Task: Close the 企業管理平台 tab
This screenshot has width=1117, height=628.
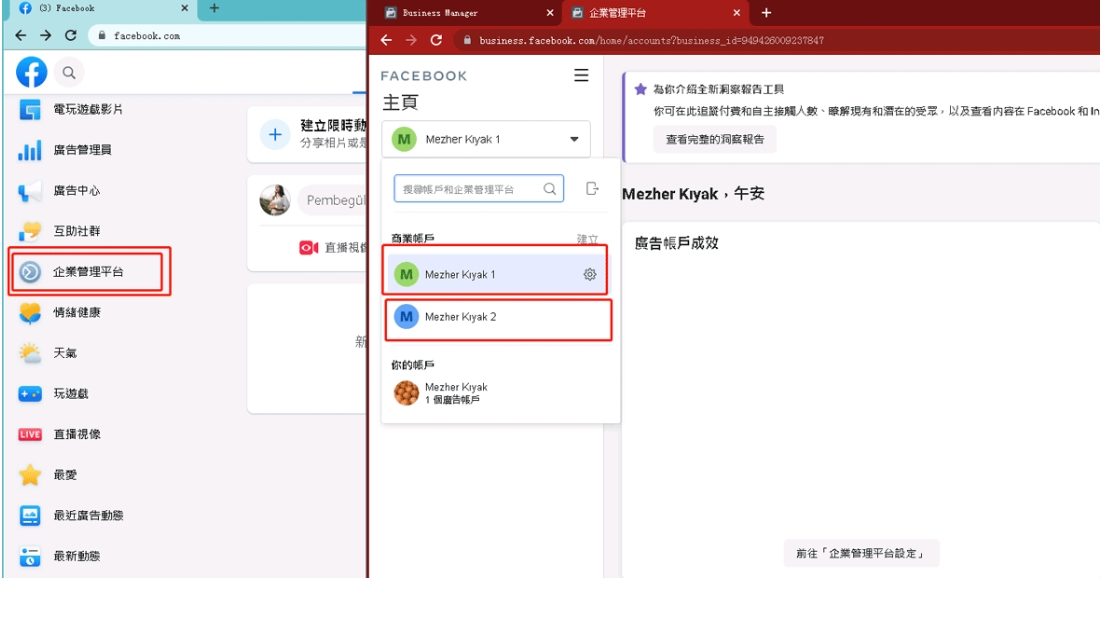Action: (737, 13)
